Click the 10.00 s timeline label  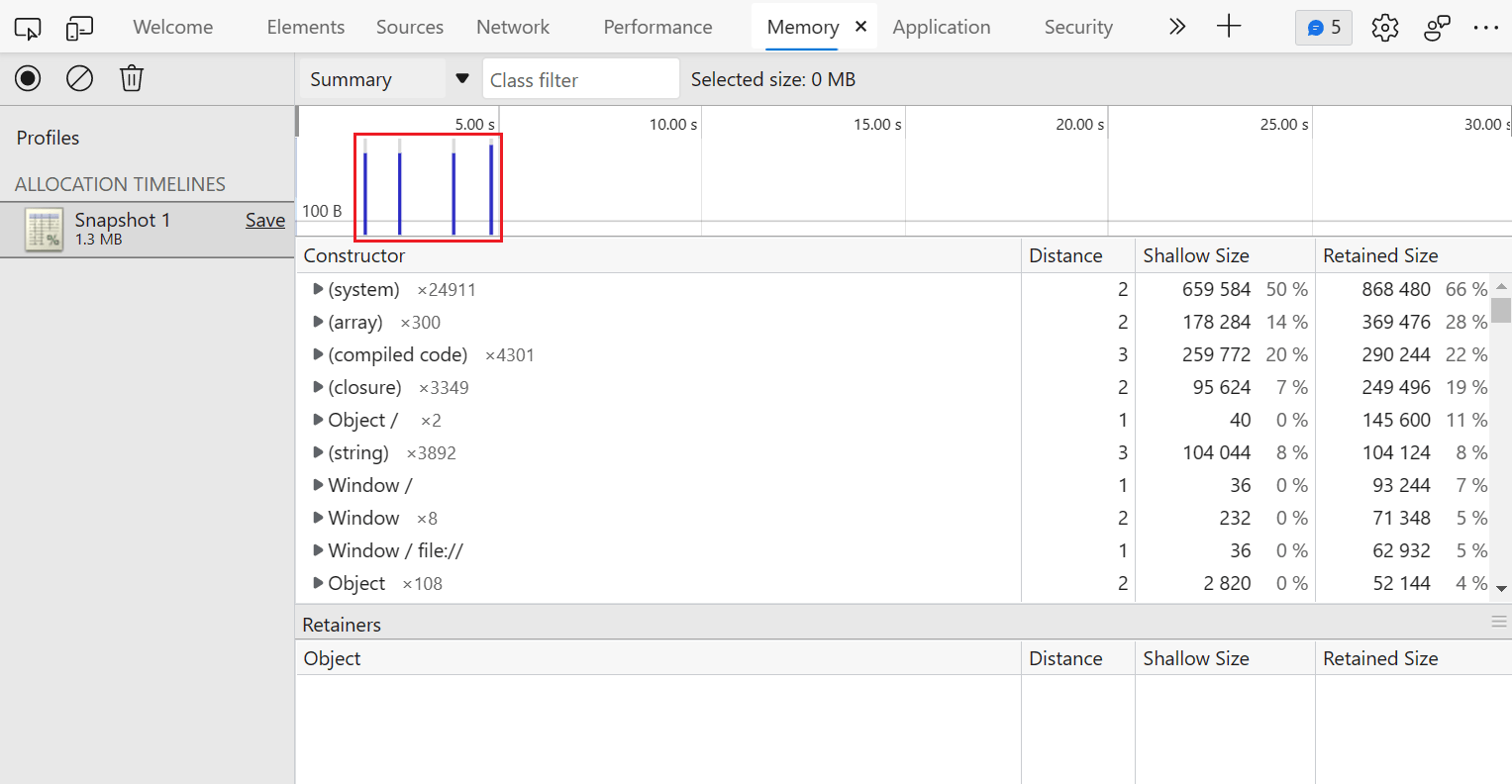tap(673, 125)
